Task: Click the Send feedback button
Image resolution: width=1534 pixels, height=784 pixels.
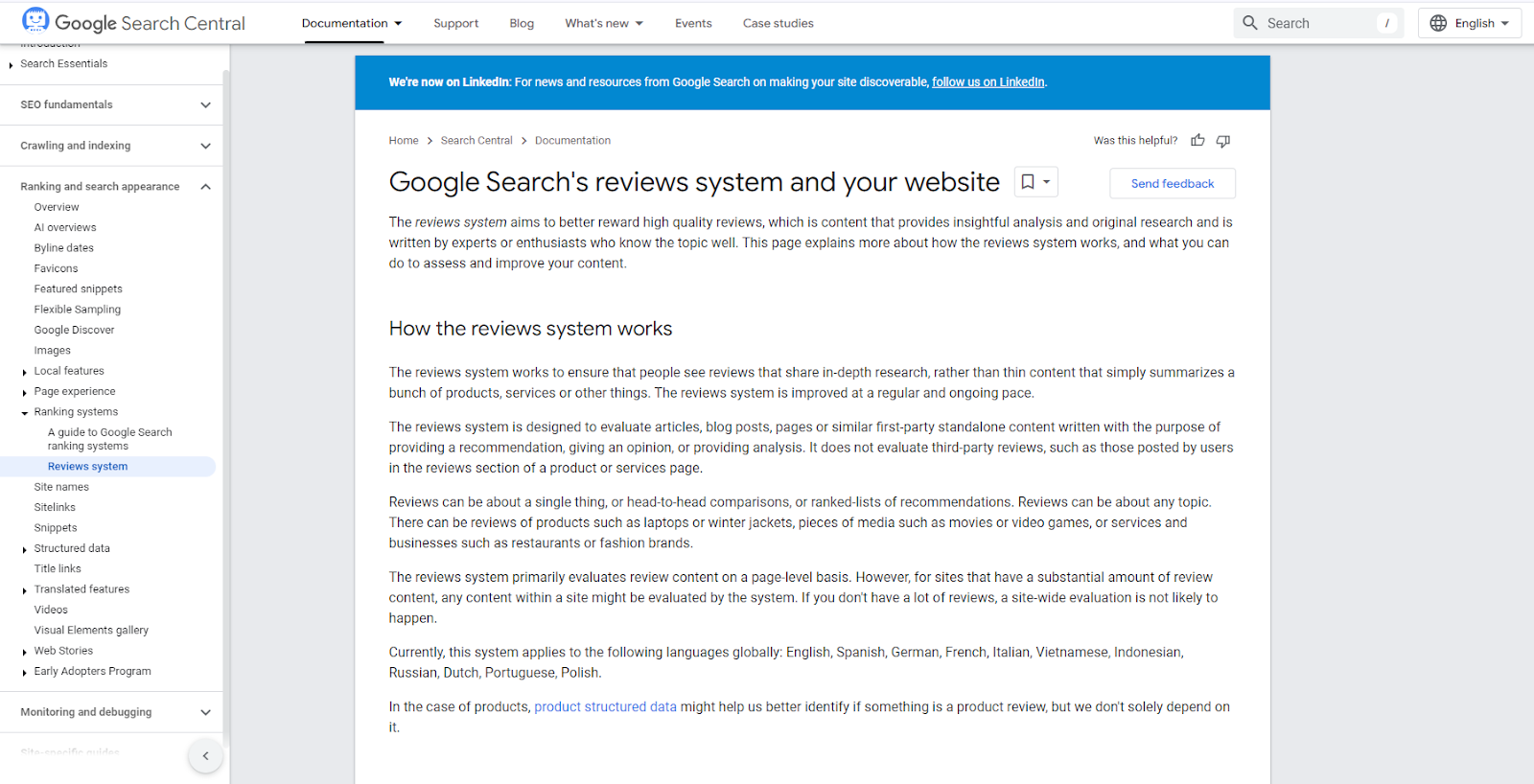Action: [1172, 183]
